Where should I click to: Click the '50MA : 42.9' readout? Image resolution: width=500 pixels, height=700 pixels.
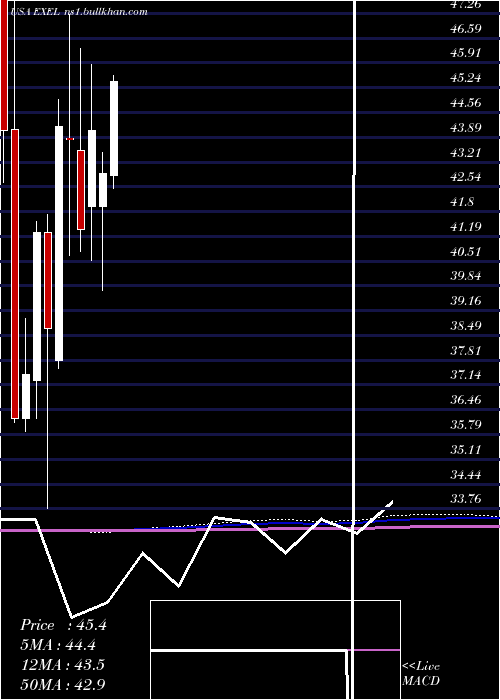click(x=63, y=684)
